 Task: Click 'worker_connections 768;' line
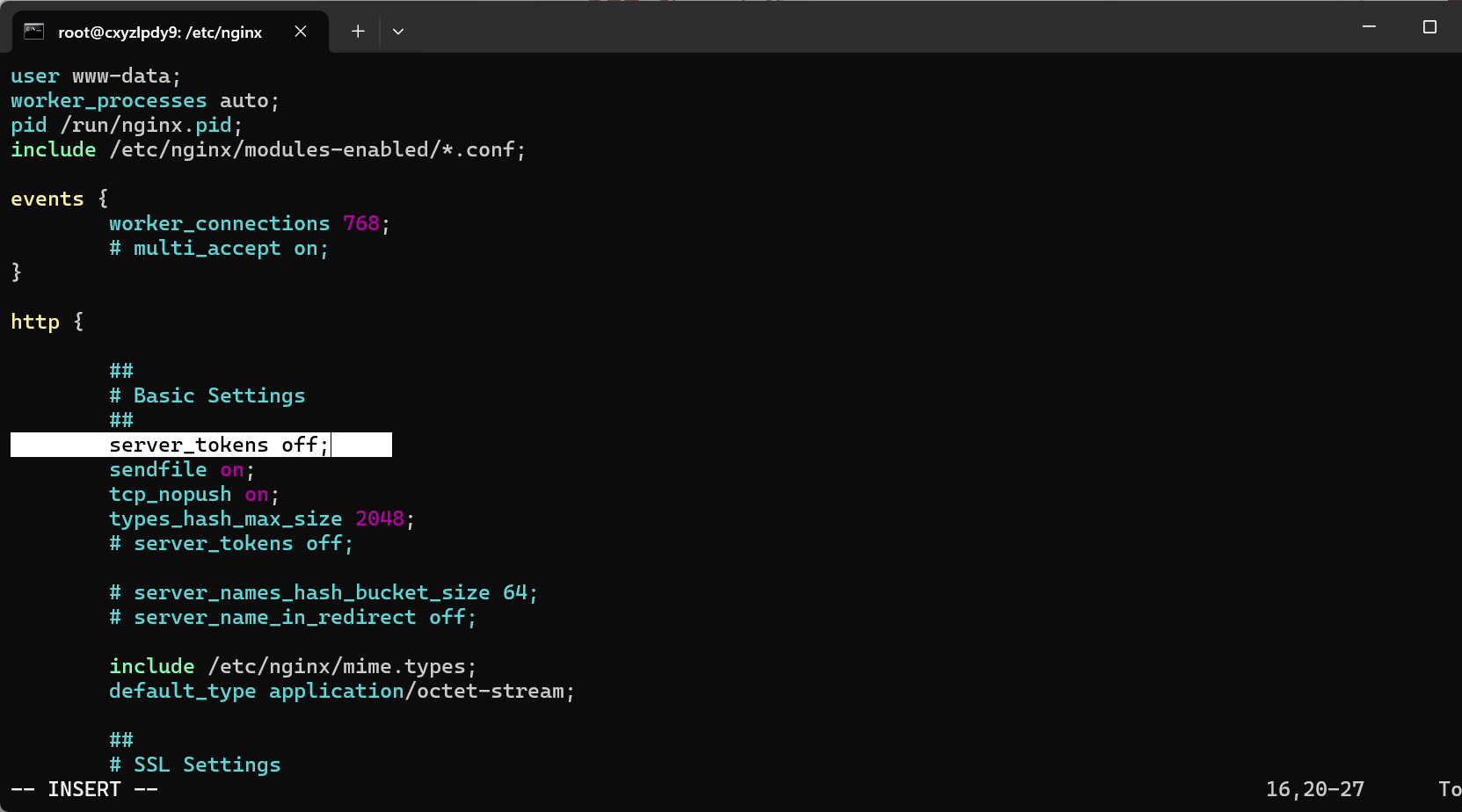point(250,224)
